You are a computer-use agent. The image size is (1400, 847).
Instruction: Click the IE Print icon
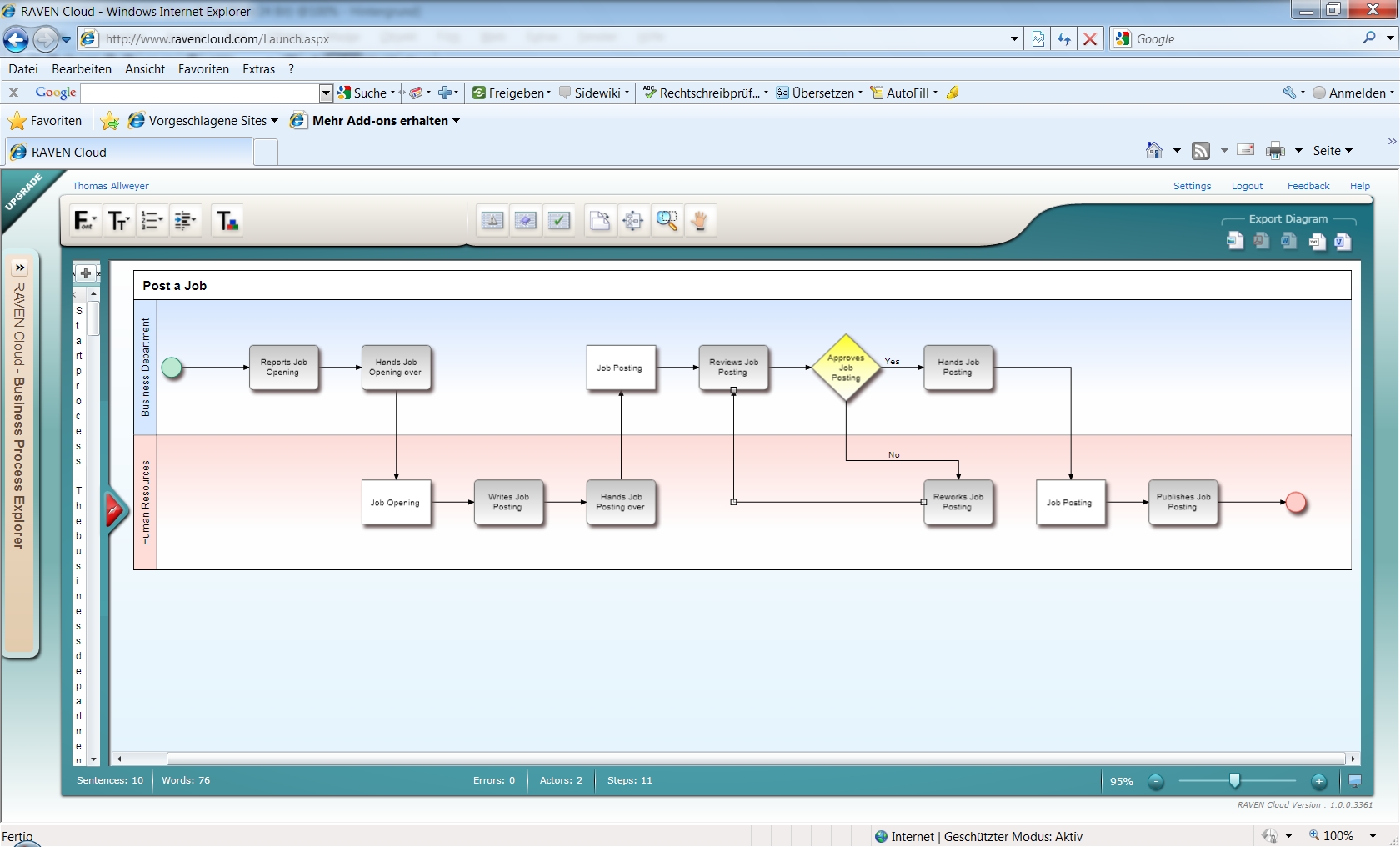coord(1275,151)
